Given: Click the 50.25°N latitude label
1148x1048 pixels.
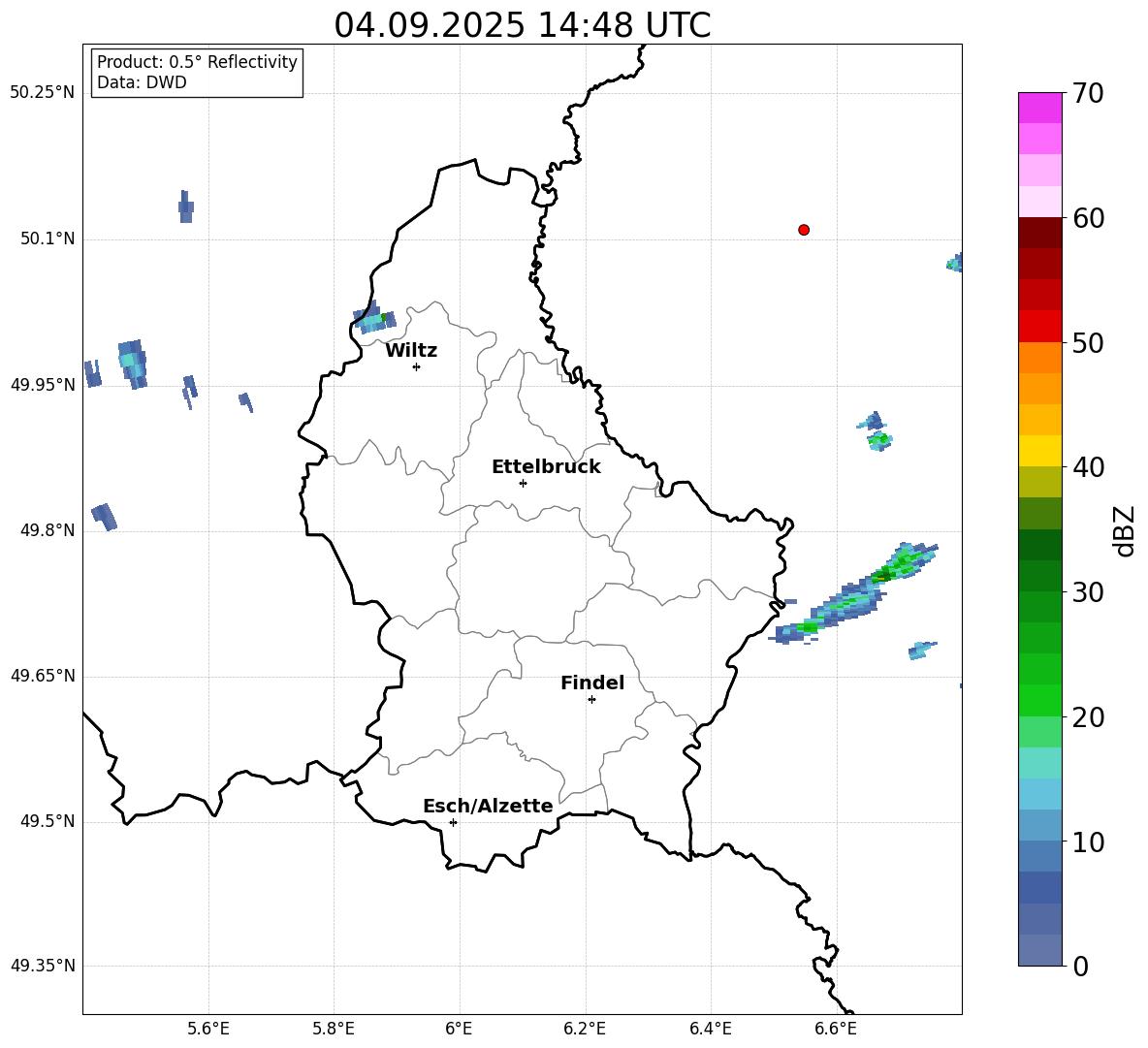Looking at the screenshot, I should click(x=43, y=93).
